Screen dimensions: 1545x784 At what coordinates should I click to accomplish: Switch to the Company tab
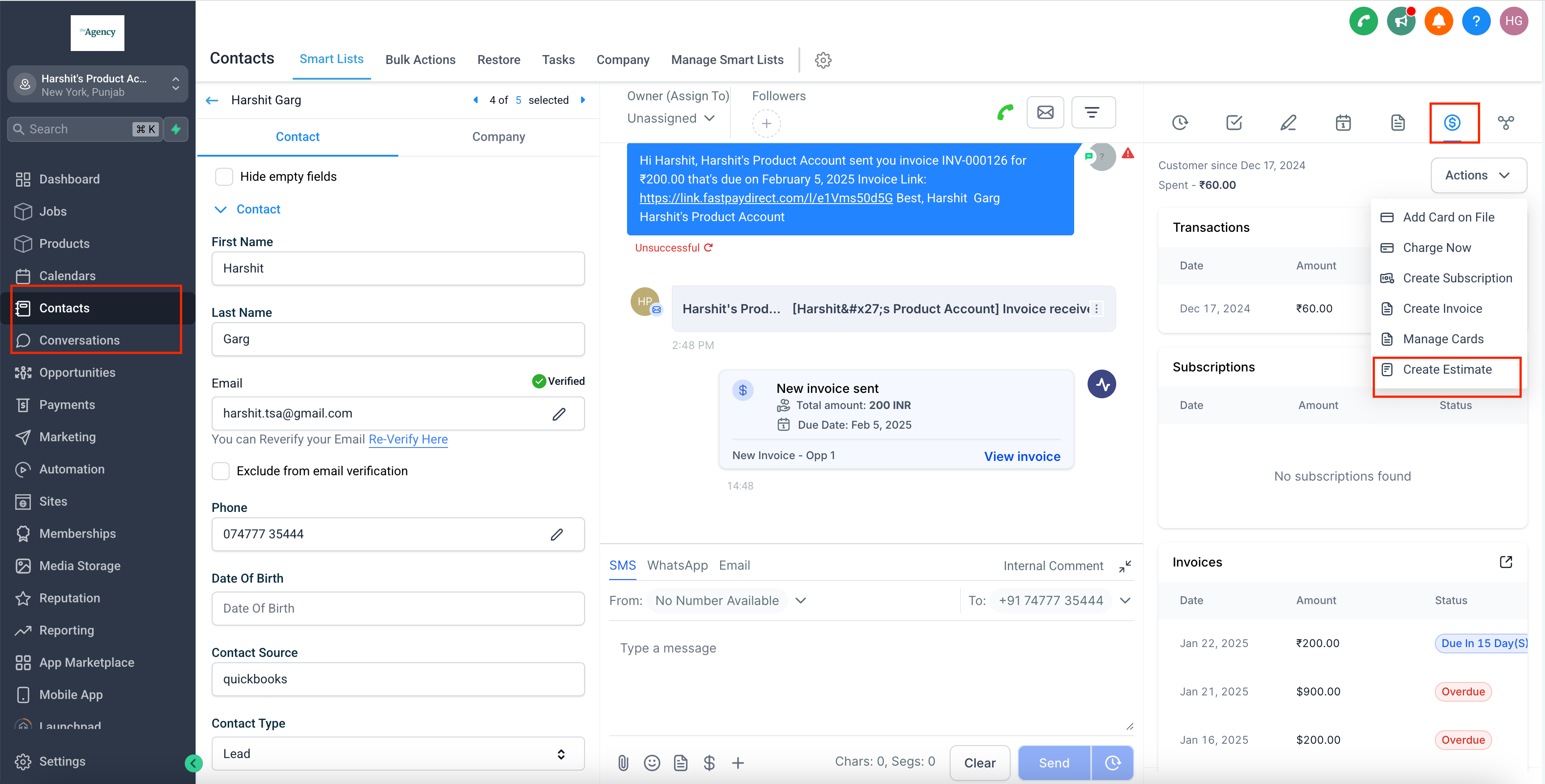point(498,137)
